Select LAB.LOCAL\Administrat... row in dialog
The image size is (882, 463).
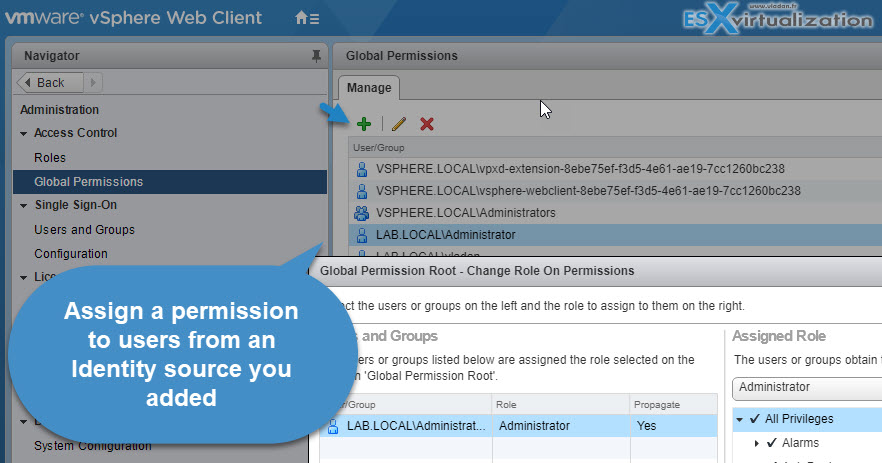[x=519, y=426]
